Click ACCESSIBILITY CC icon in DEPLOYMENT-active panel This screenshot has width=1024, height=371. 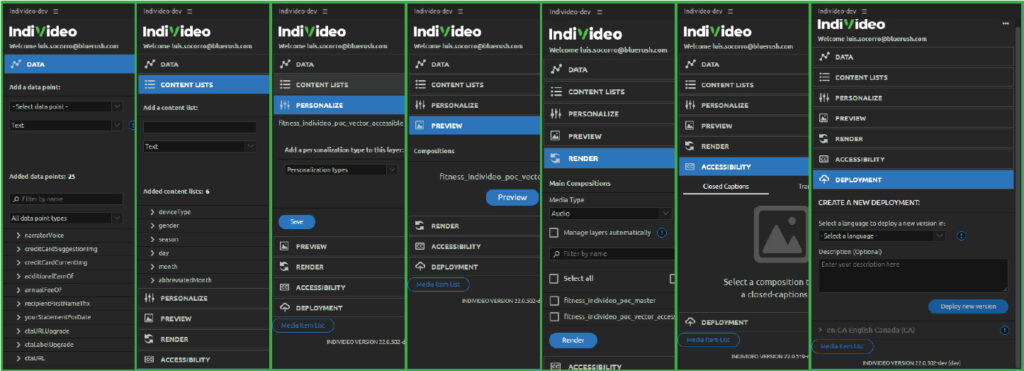coord(824,159)
